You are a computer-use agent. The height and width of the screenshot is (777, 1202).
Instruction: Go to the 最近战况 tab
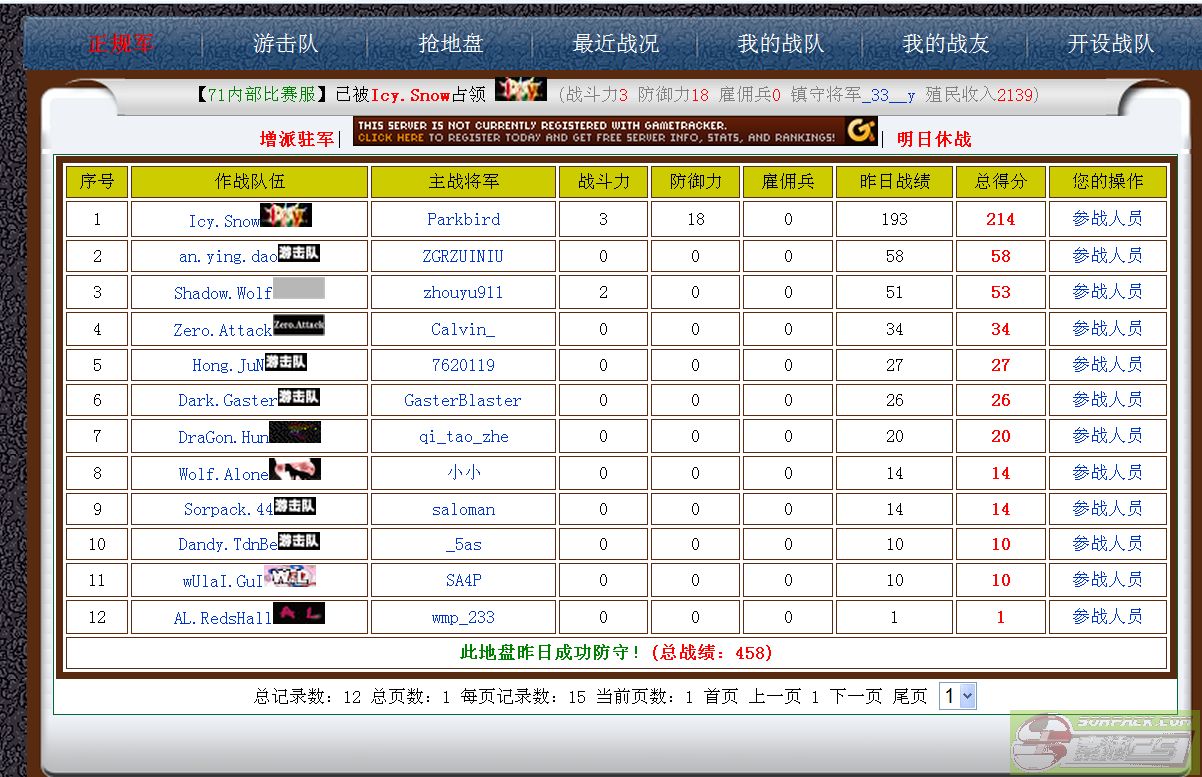pos(615,44)
